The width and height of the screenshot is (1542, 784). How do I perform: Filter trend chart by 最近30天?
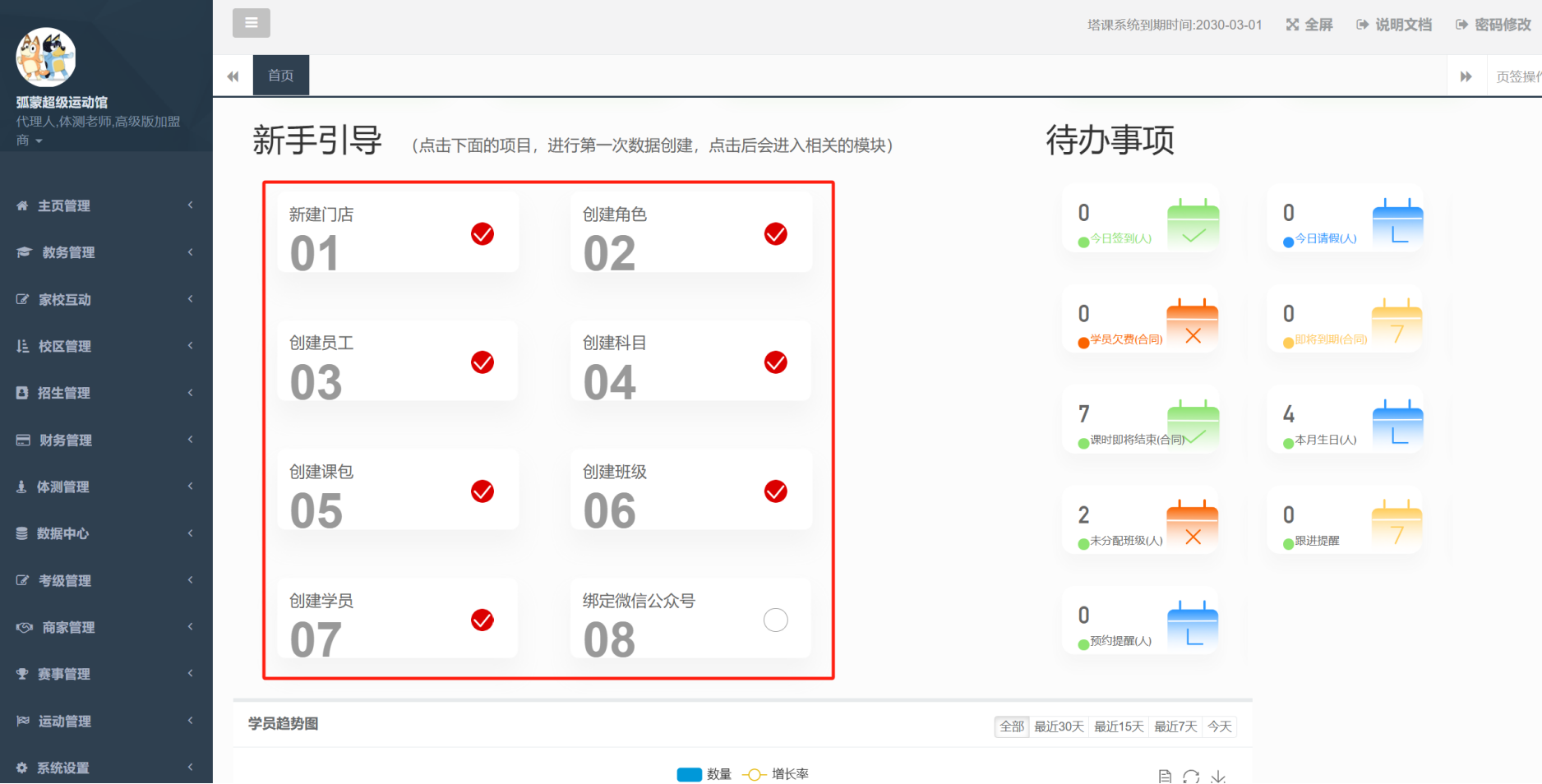coord(1059,726)
